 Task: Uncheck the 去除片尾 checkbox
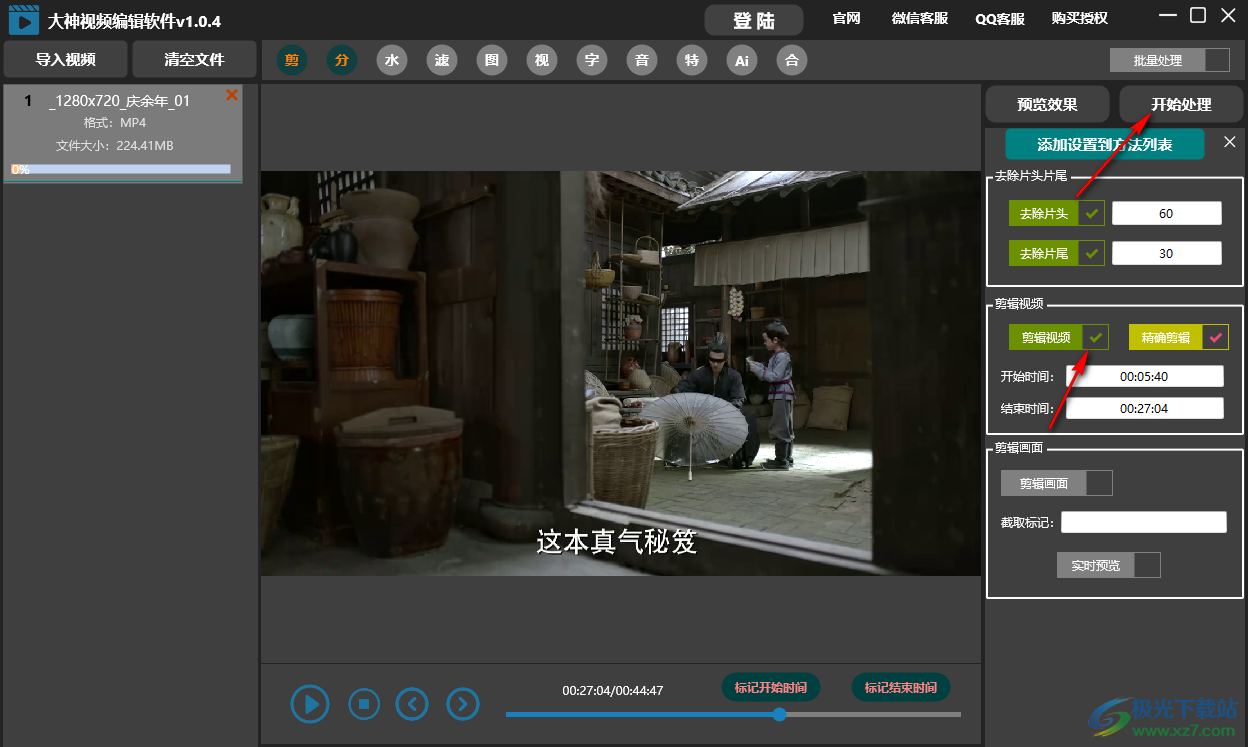pos(1092,253)
